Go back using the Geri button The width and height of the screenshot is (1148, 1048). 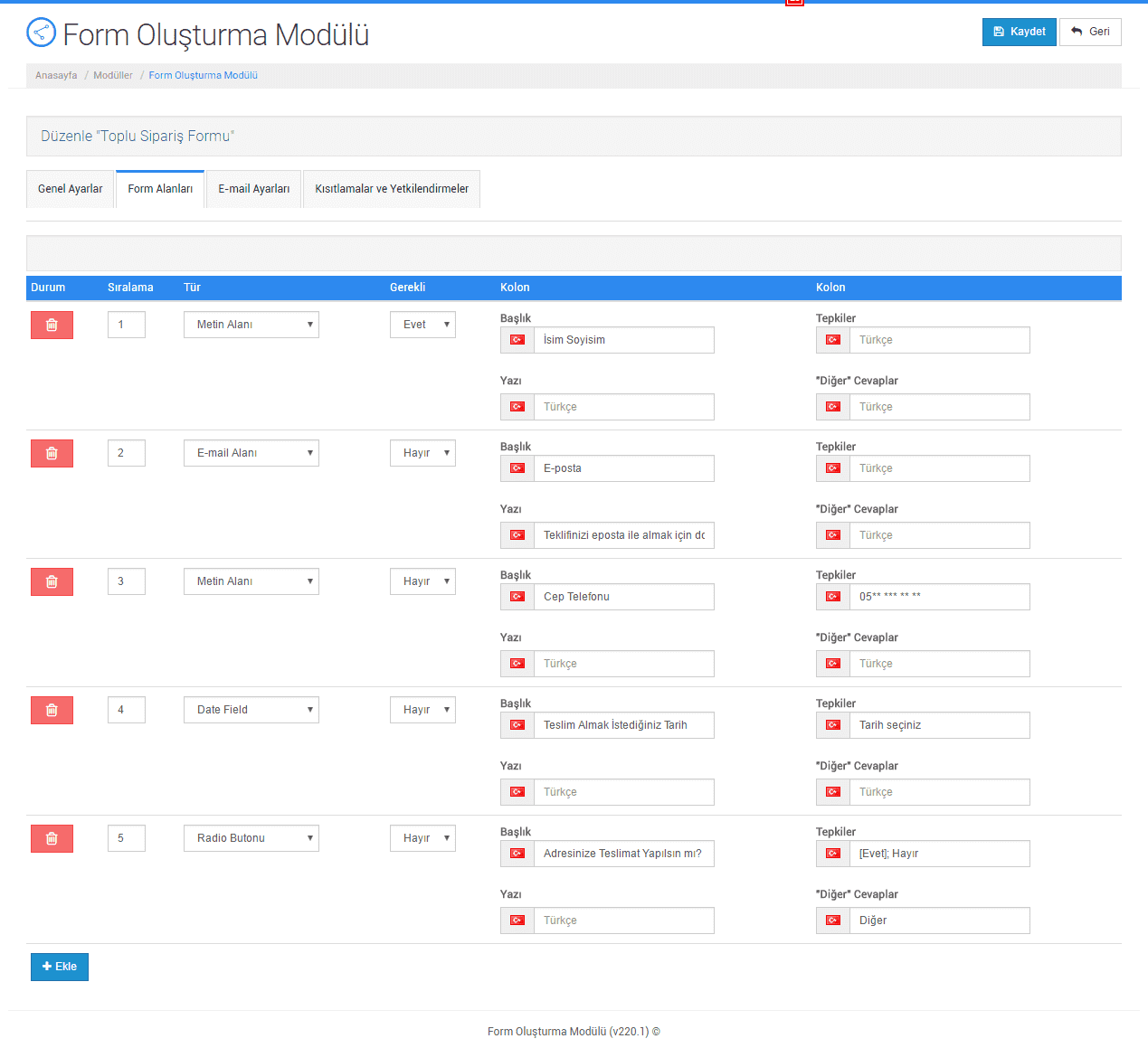1090,32
